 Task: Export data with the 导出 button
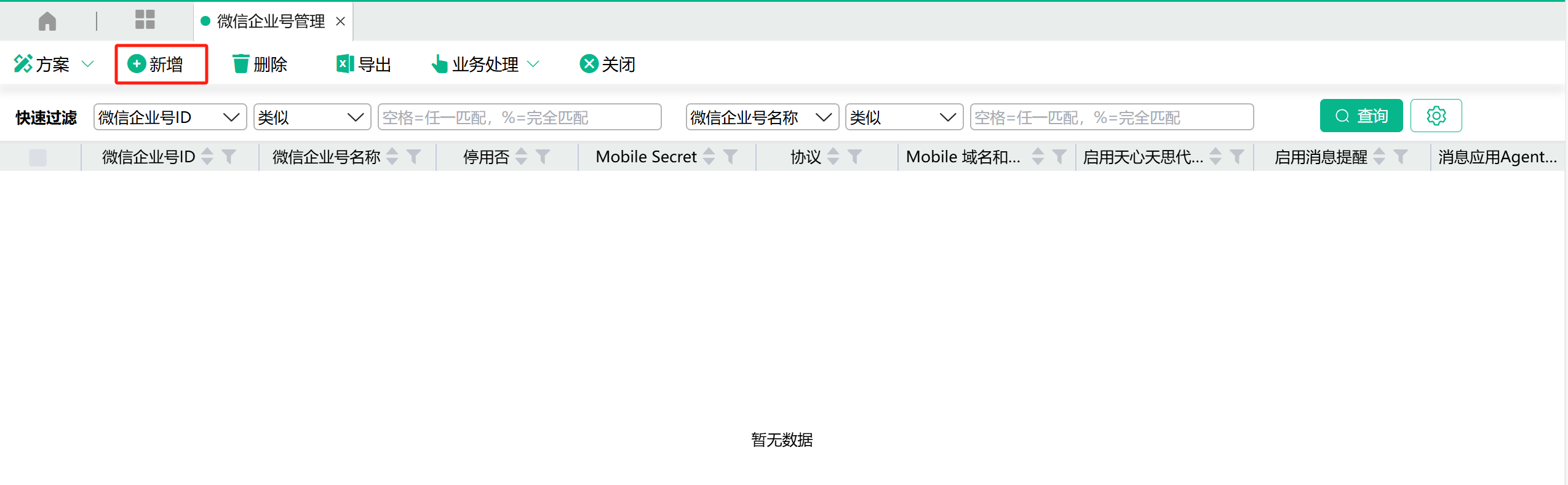click(364, 64)
